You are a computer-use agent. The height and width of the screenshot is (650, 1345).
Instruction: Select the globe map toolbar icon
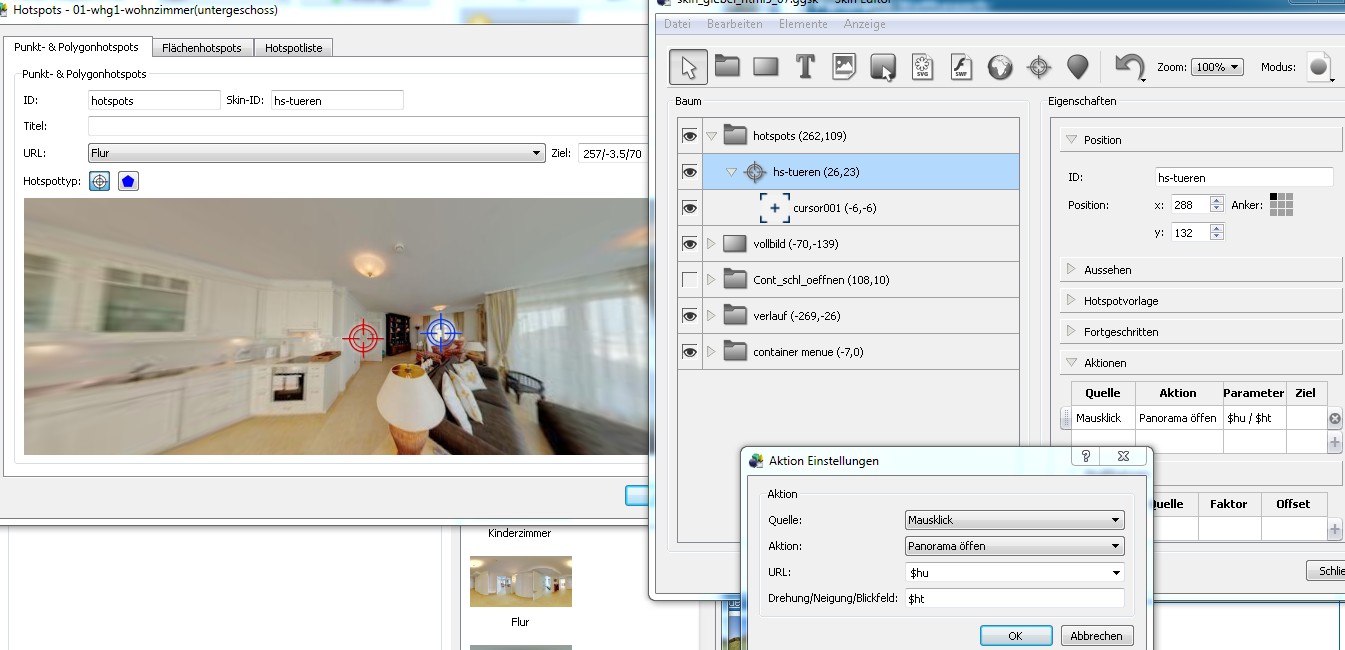[1000, 67]
